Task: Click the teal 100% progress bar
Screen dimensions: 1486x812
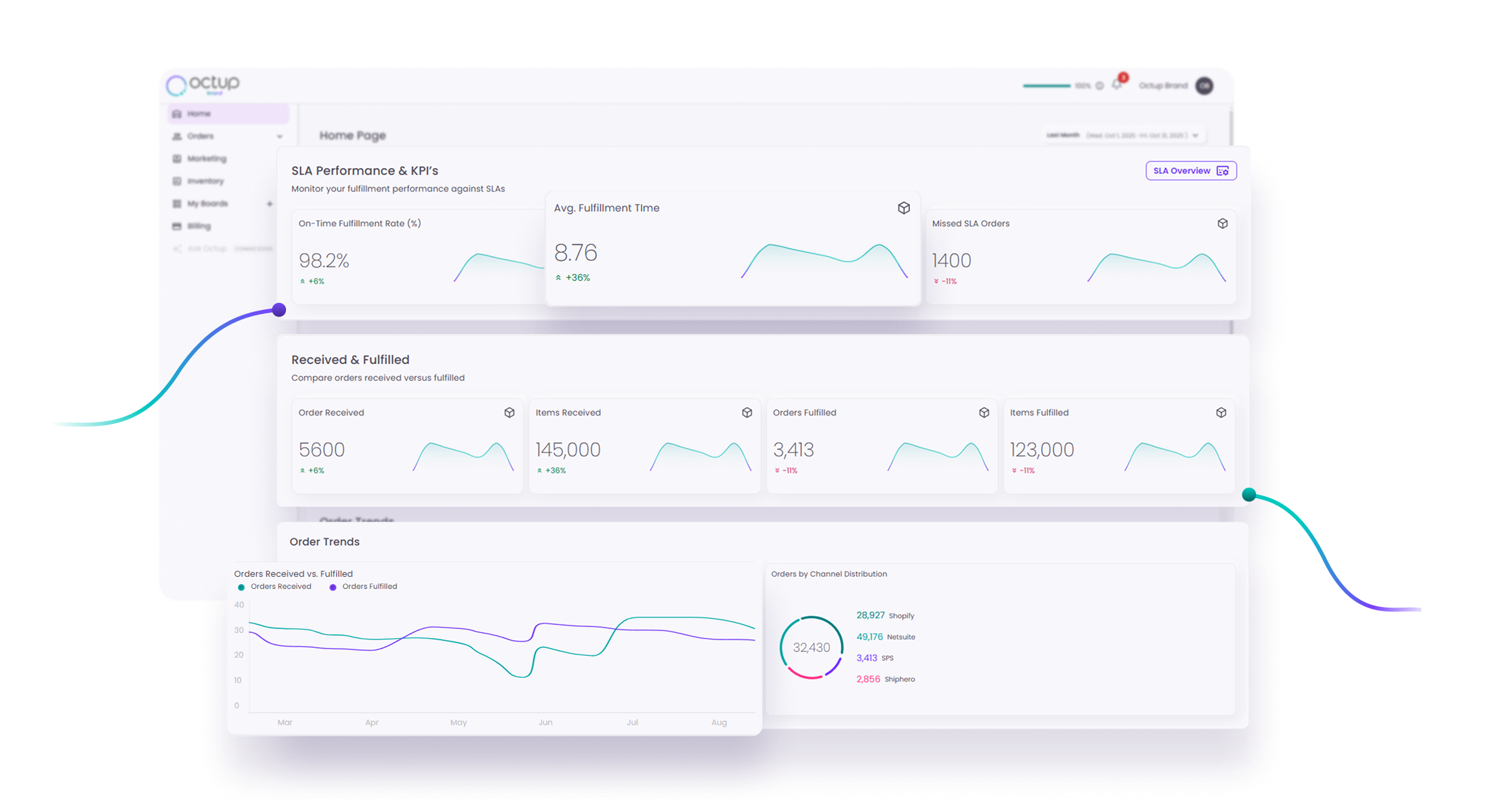Action: click(x=1046, y=86)
